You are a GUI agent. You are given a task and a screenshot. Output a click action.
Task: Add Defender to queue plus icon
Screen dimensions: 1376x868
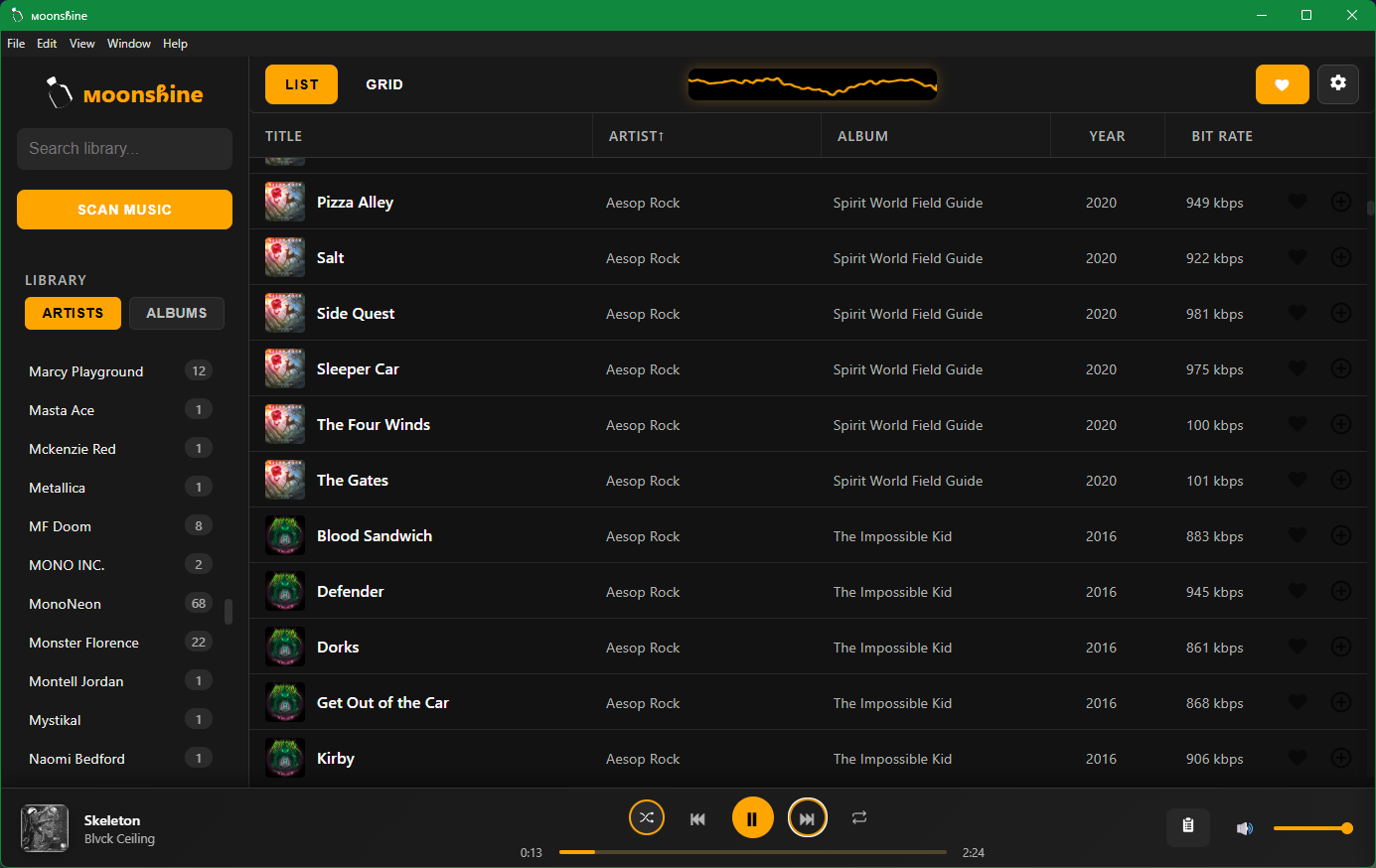(x=1340, y=591)
